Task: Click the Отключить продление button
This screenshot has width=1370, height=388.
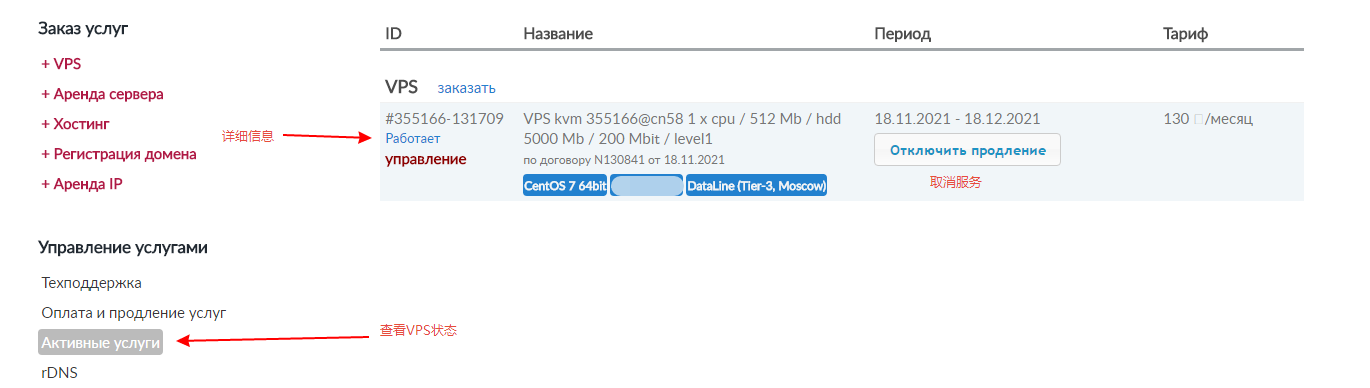Action: pyautogui.click(x=967, y=150)
